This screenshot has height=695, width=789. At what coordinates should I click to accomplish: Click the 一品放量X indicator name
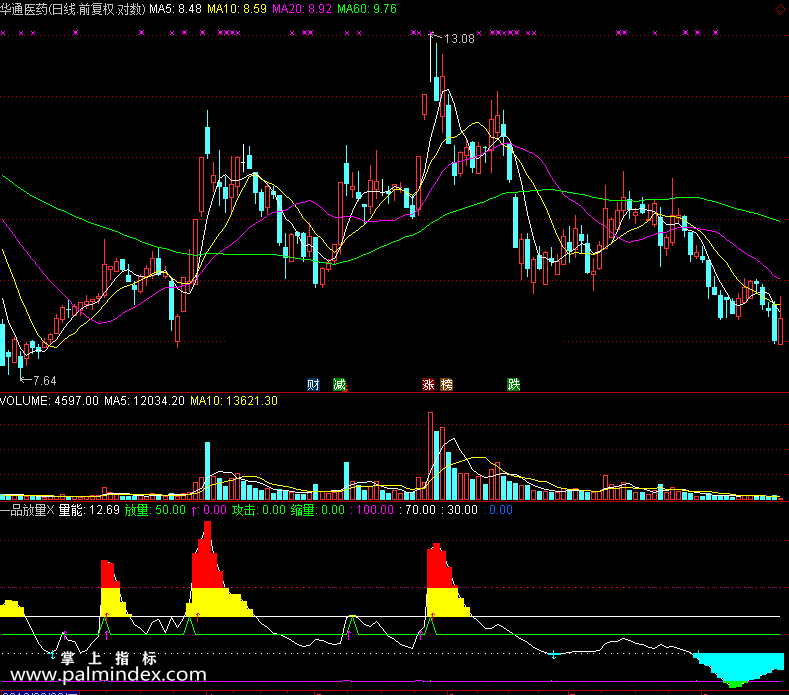coord(27,510)
